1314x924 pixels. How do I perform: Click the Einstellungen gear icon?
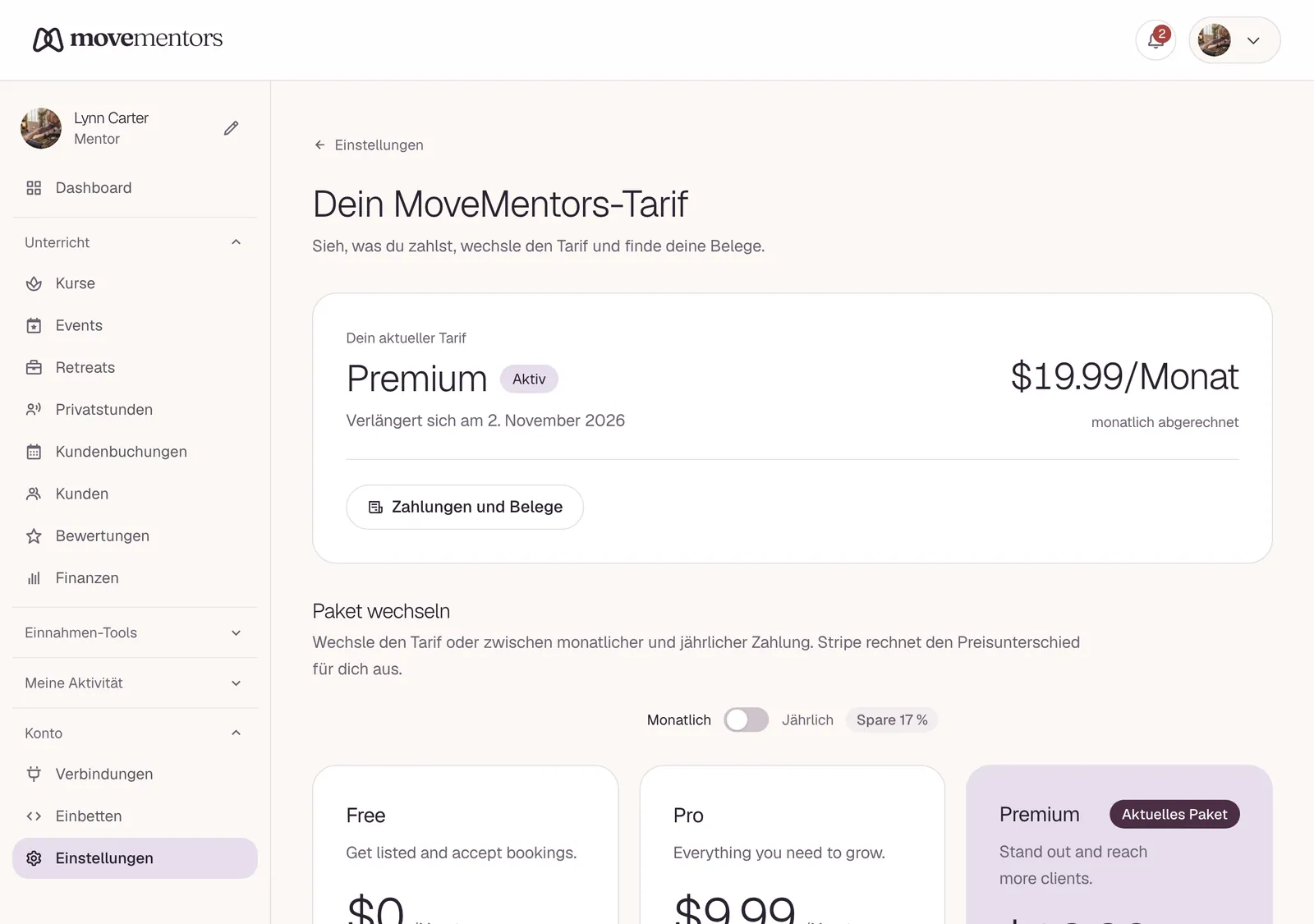coord(34,858)
